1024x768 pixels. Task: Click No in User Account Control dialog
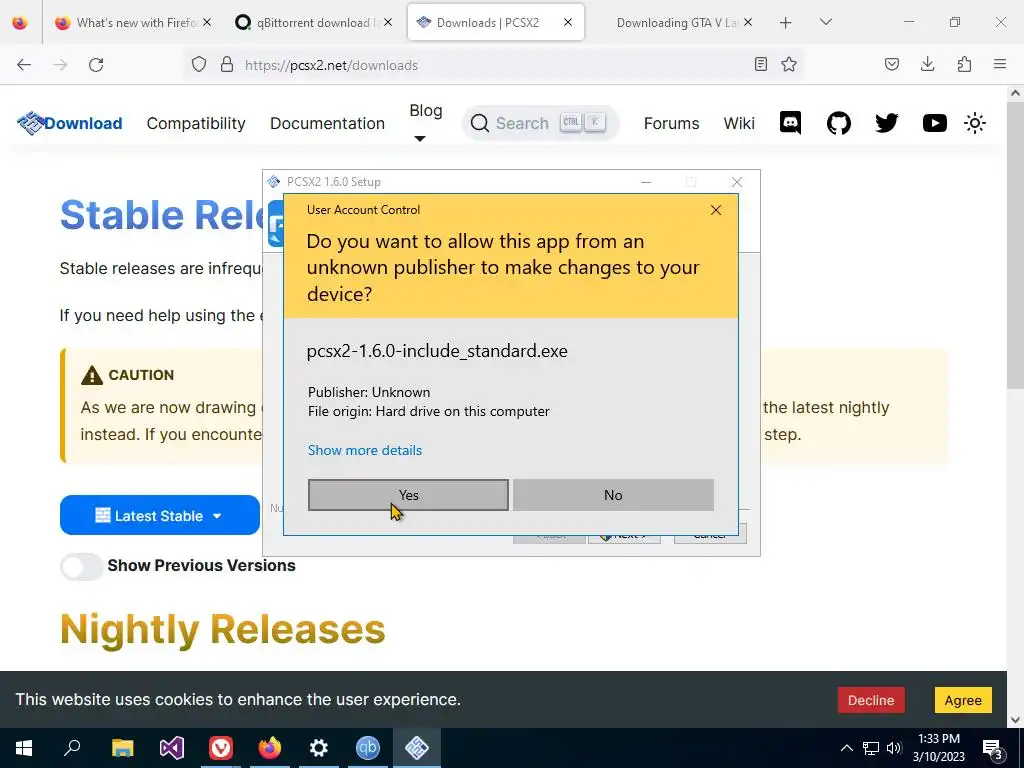613,495
